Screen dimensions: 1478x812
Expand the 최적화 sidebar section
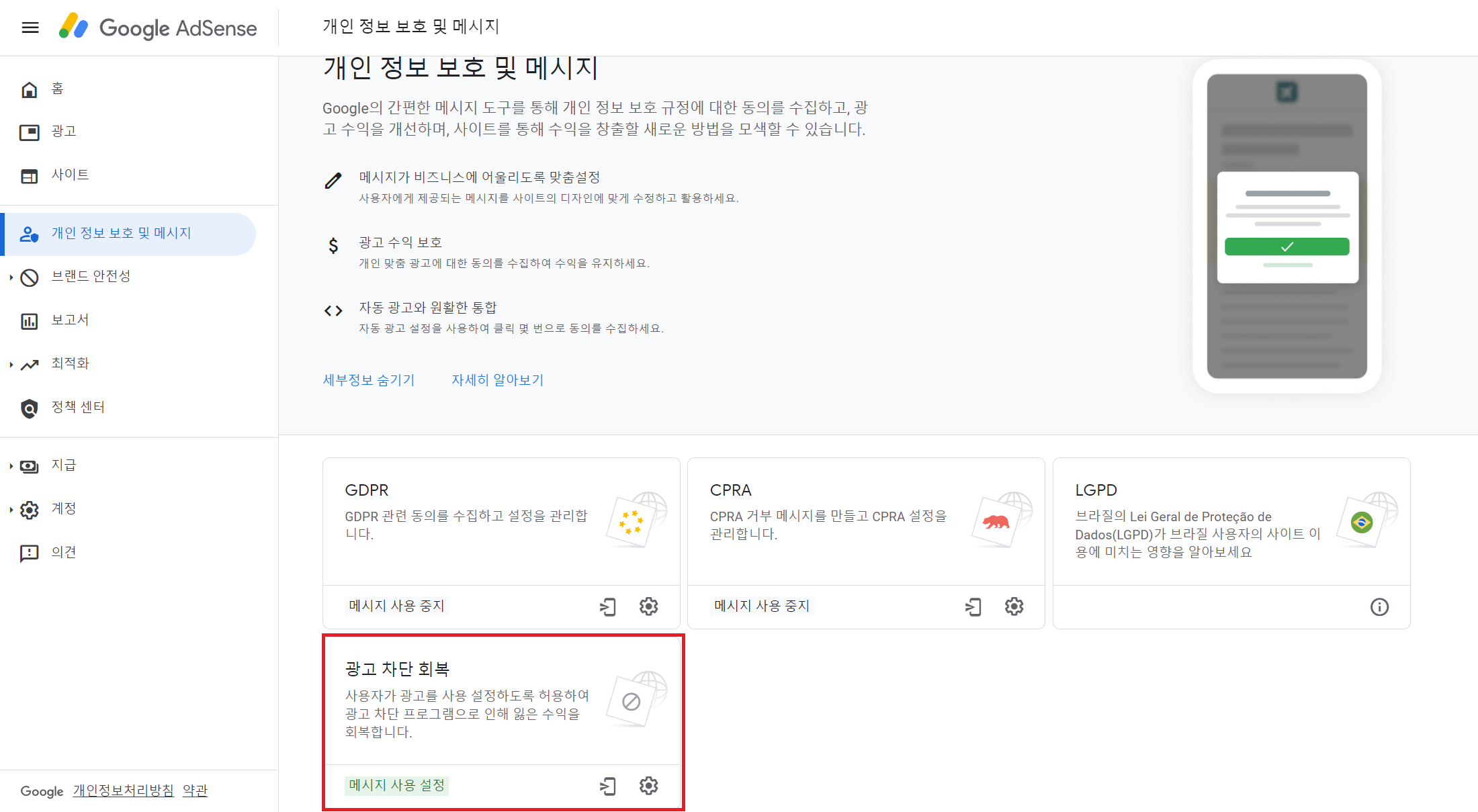[x=11, y=364]
